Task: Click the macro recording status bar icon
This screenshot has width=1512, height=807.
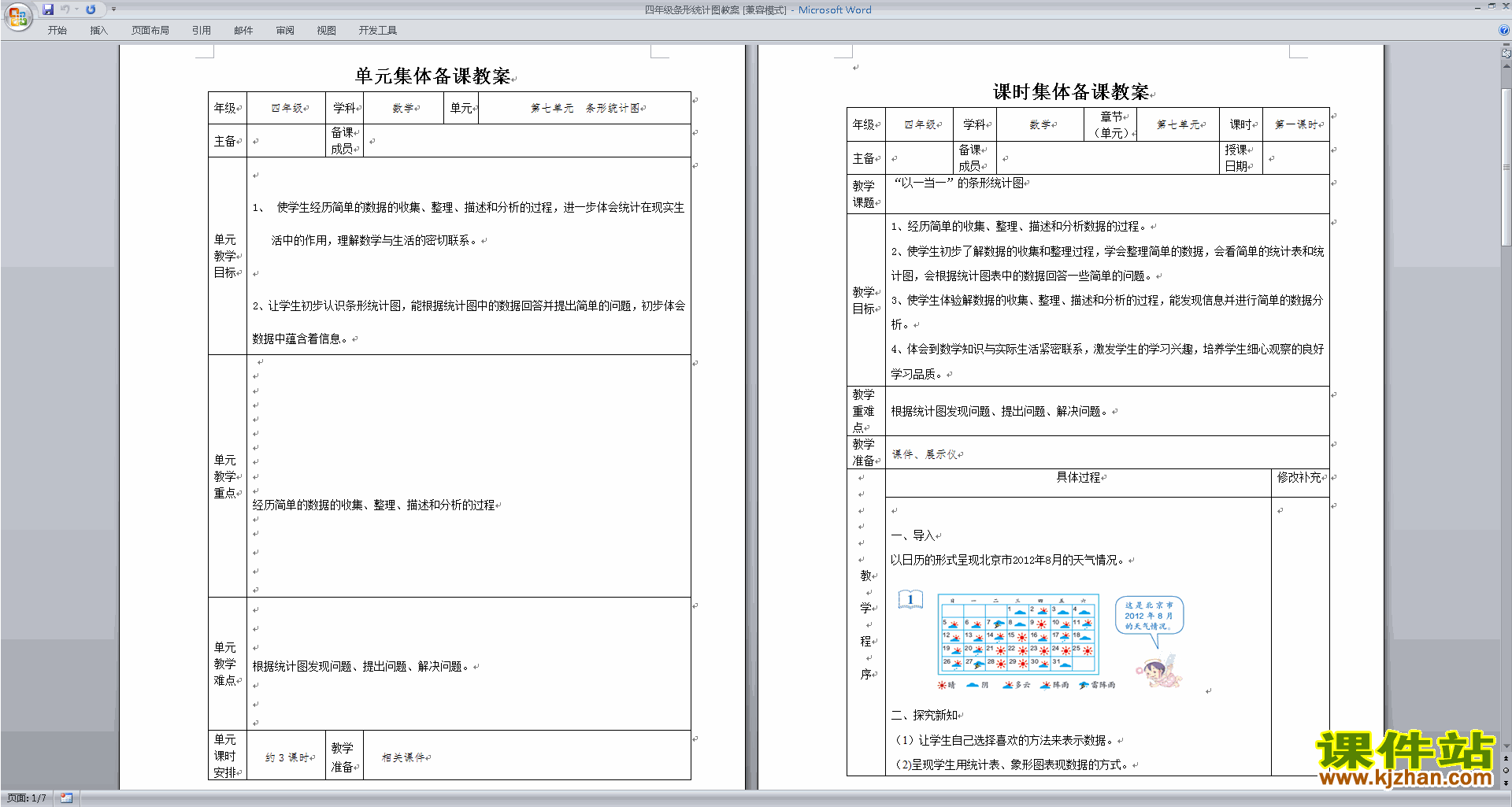Action: click(67, 798)
